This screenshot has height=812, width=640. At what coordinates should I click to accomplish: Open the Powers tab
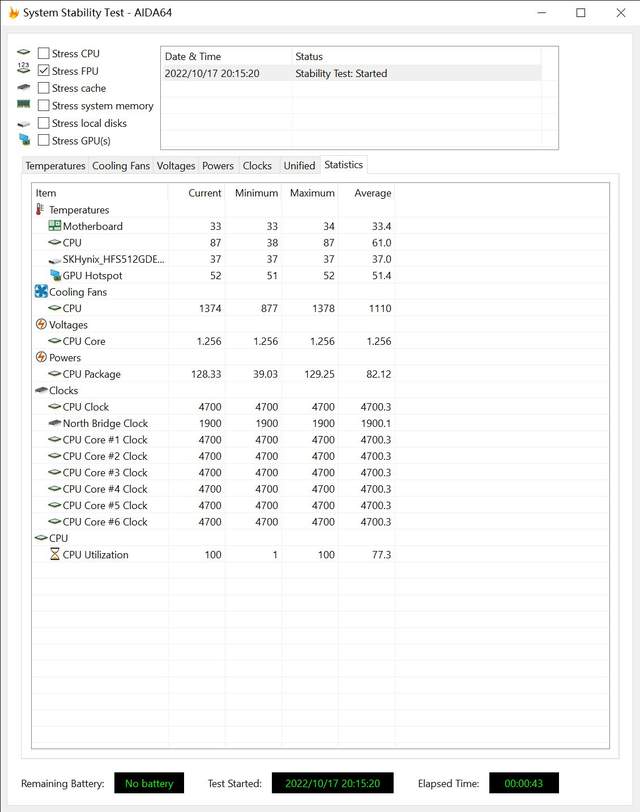tap(218, 166)
